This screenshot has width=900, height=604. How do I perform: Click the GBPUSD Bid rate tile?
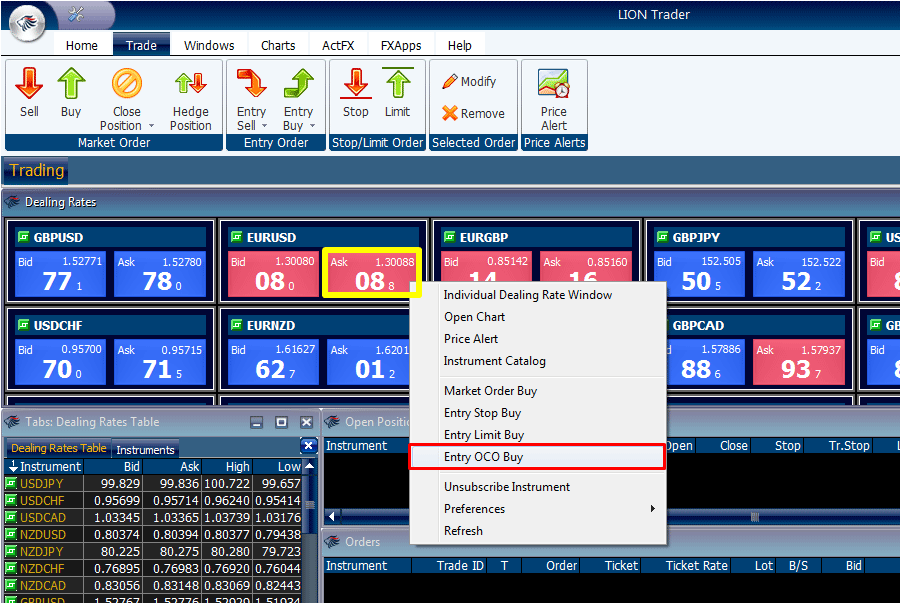[x=60, y=274]
